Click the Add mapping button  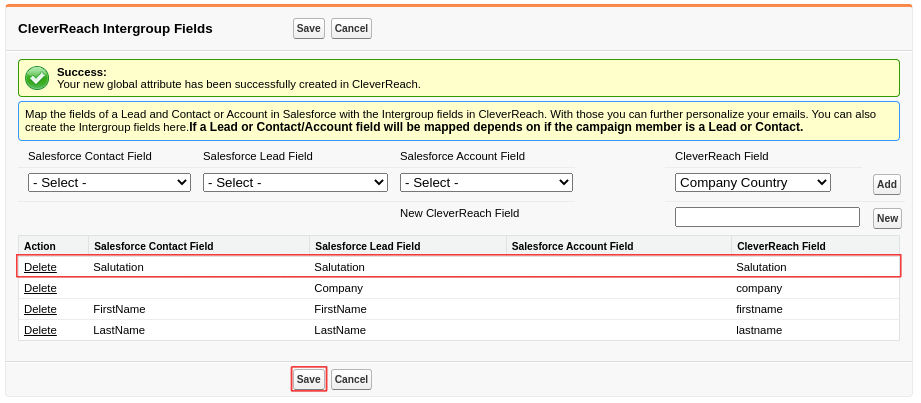(x=887, y=184)
